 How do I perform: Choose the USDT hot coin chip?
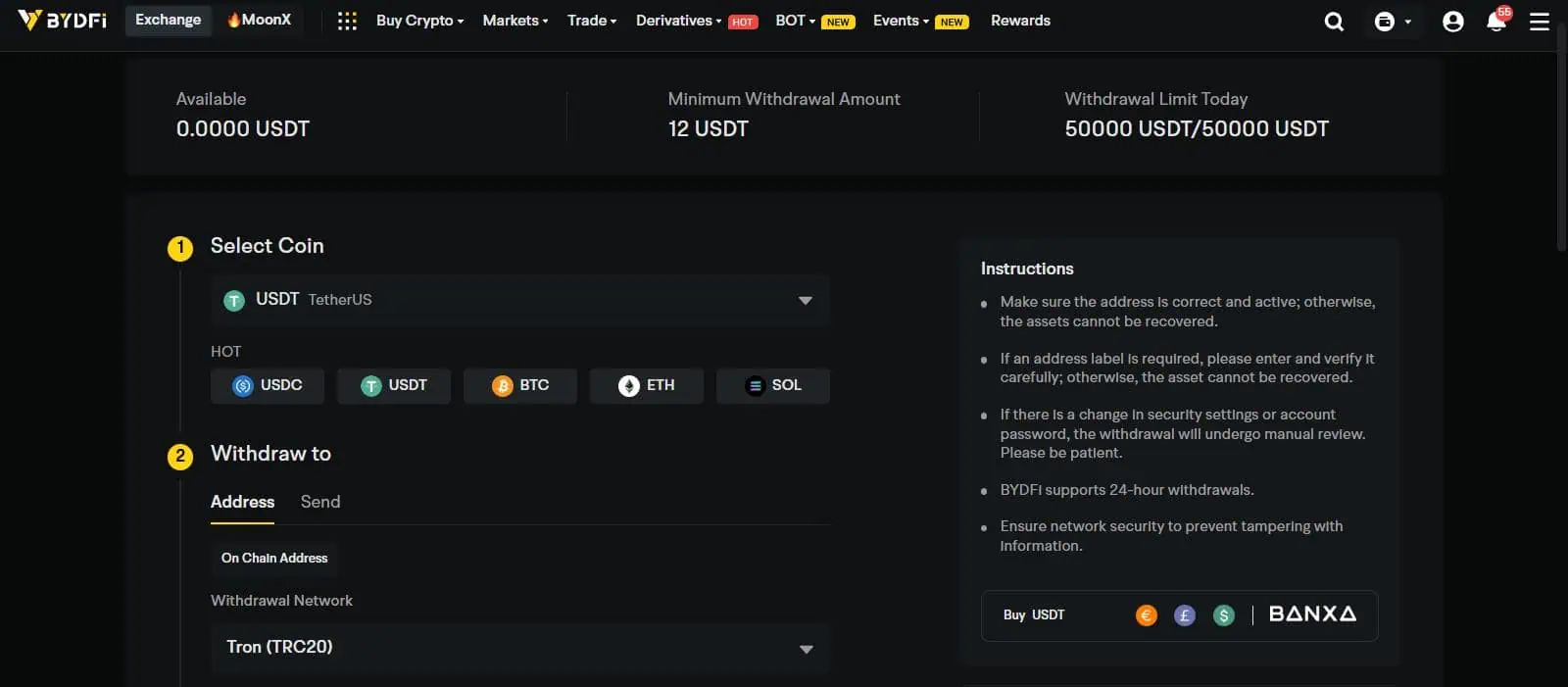click(394, 385)
